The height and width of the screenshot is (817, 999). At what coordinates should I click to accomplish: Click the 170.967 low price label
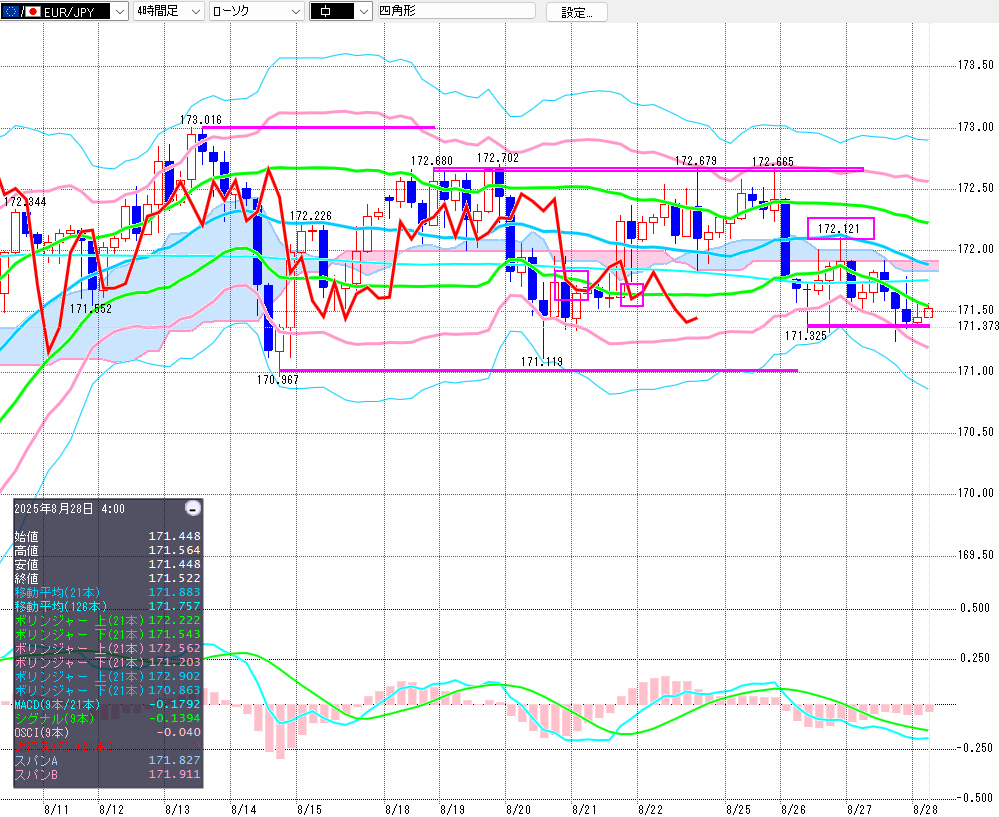click(278, 380)
